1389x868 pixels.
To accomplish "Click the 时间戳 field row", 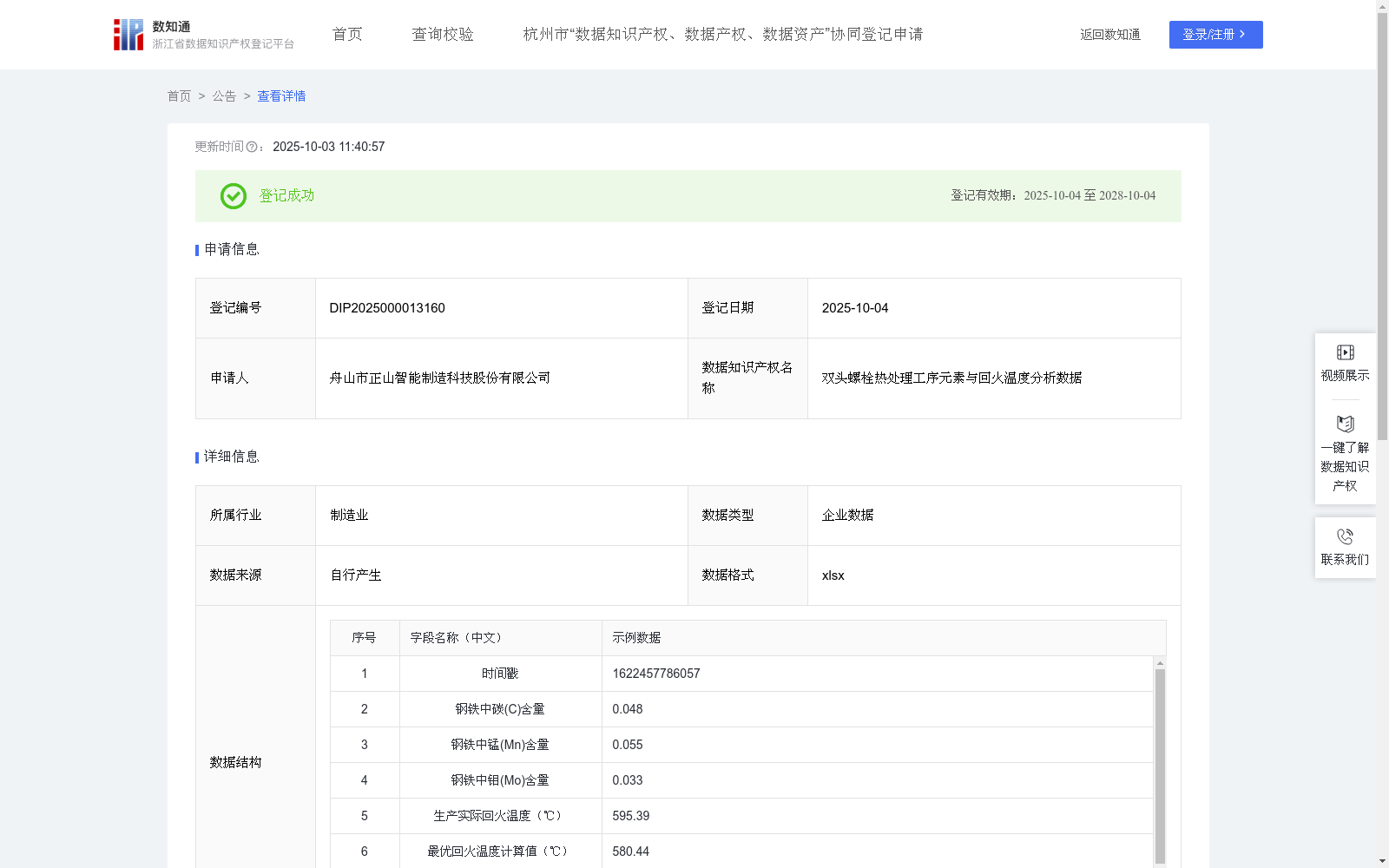I will tap(741, 674).
